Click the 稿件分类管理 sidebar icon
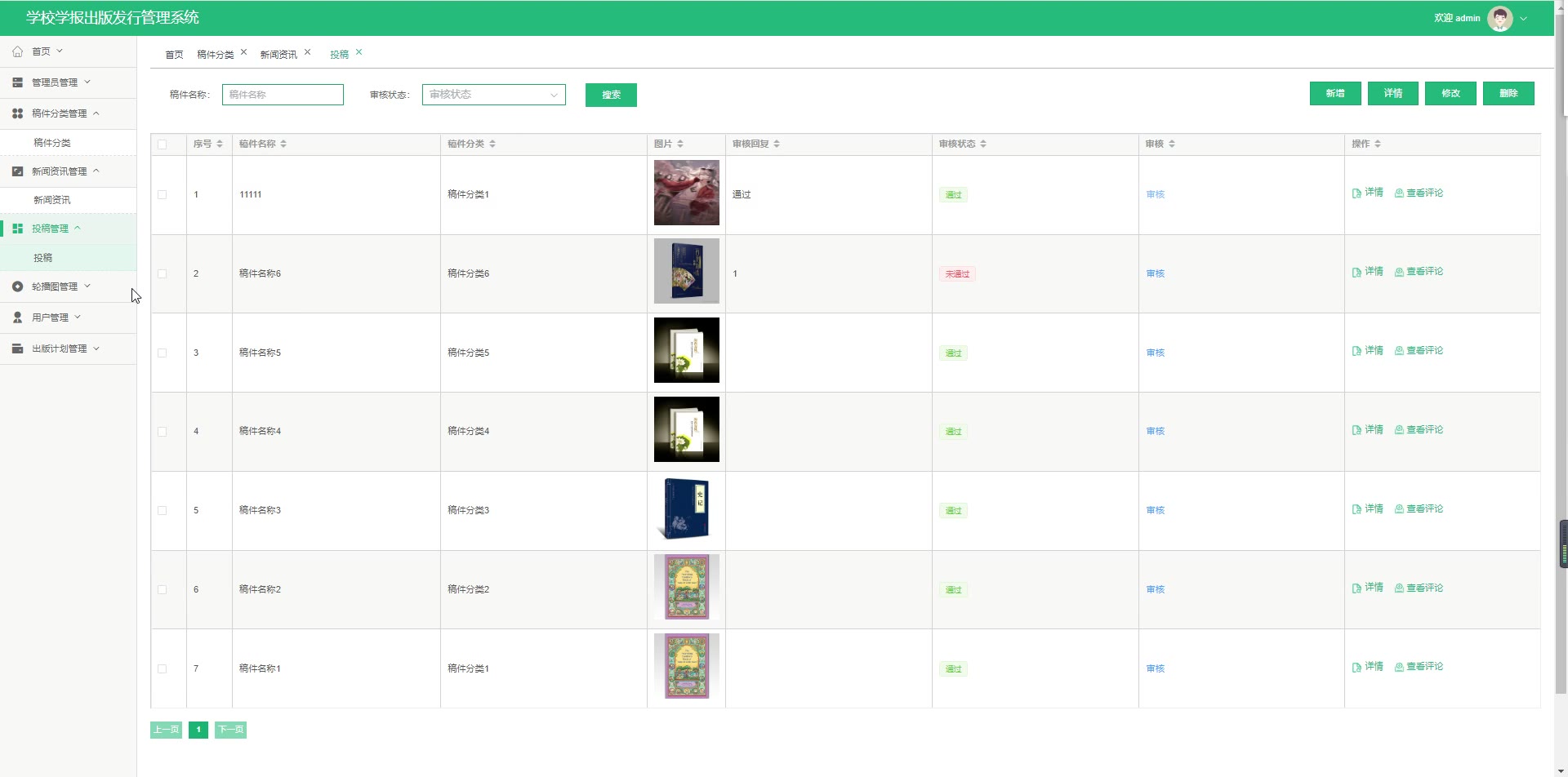Image resolution: width=1568 pixels, height=777 pixels. tap(17, 113)
